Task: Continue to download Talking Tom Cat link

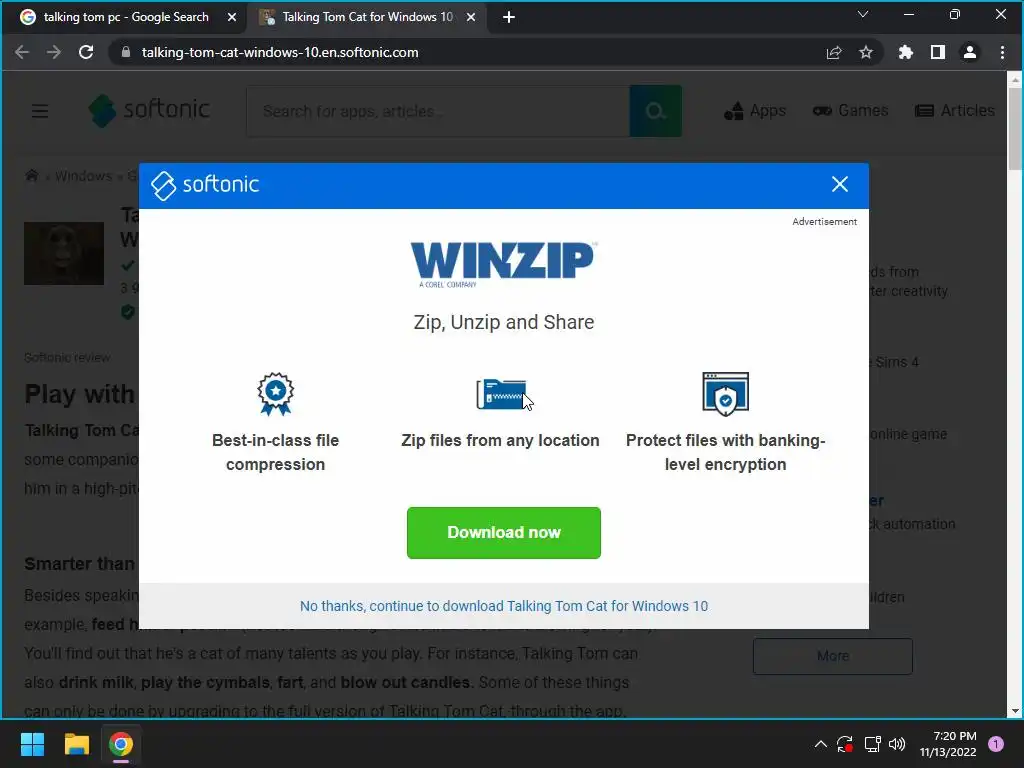Action: [x=504, y=606]
